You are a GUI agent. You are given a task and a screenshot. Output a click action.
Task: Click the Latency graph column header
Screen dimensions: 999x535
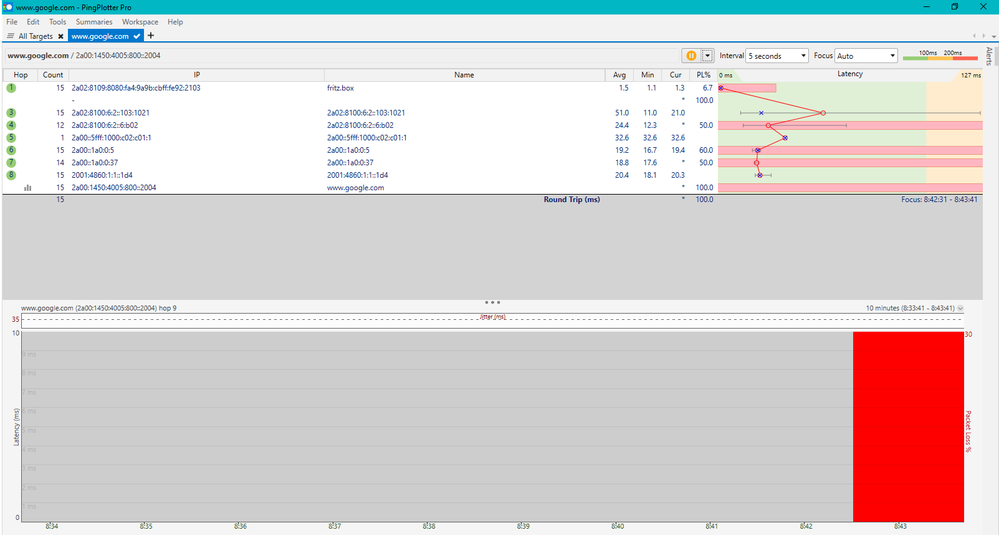pos(850,75)
